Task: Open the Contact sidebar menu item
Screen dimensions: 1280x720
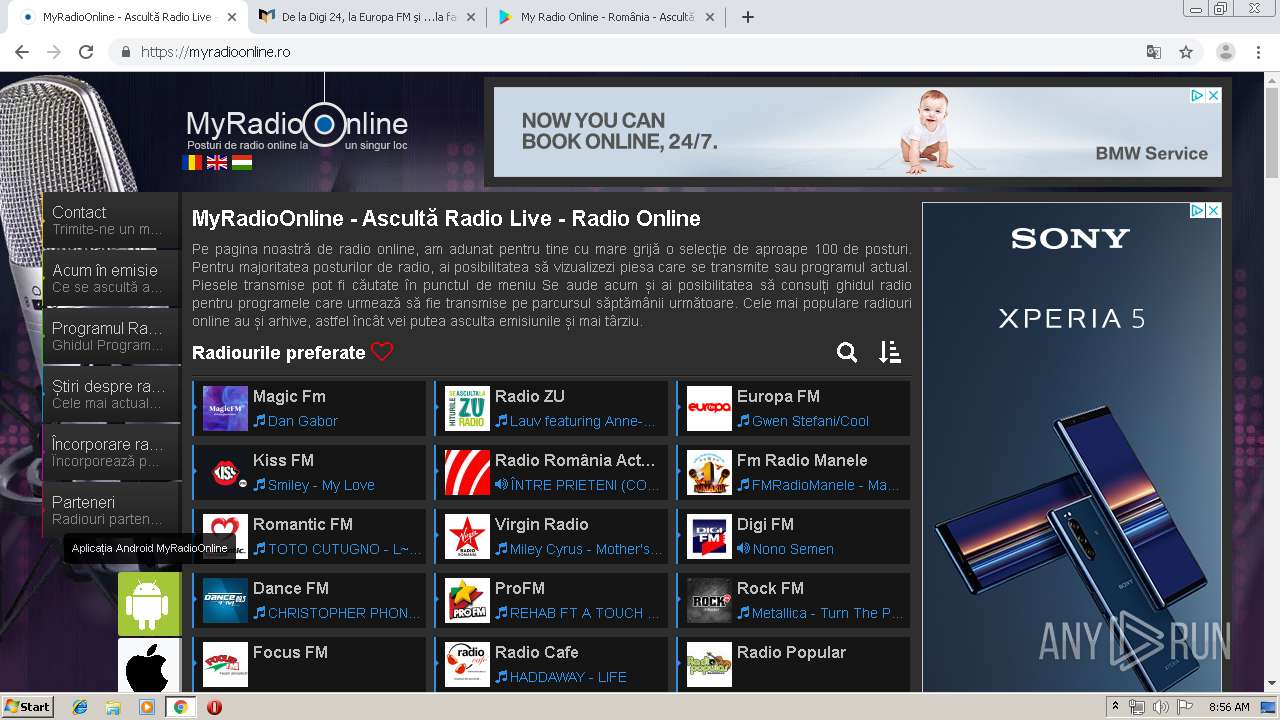Action: (x=111, y=220)
